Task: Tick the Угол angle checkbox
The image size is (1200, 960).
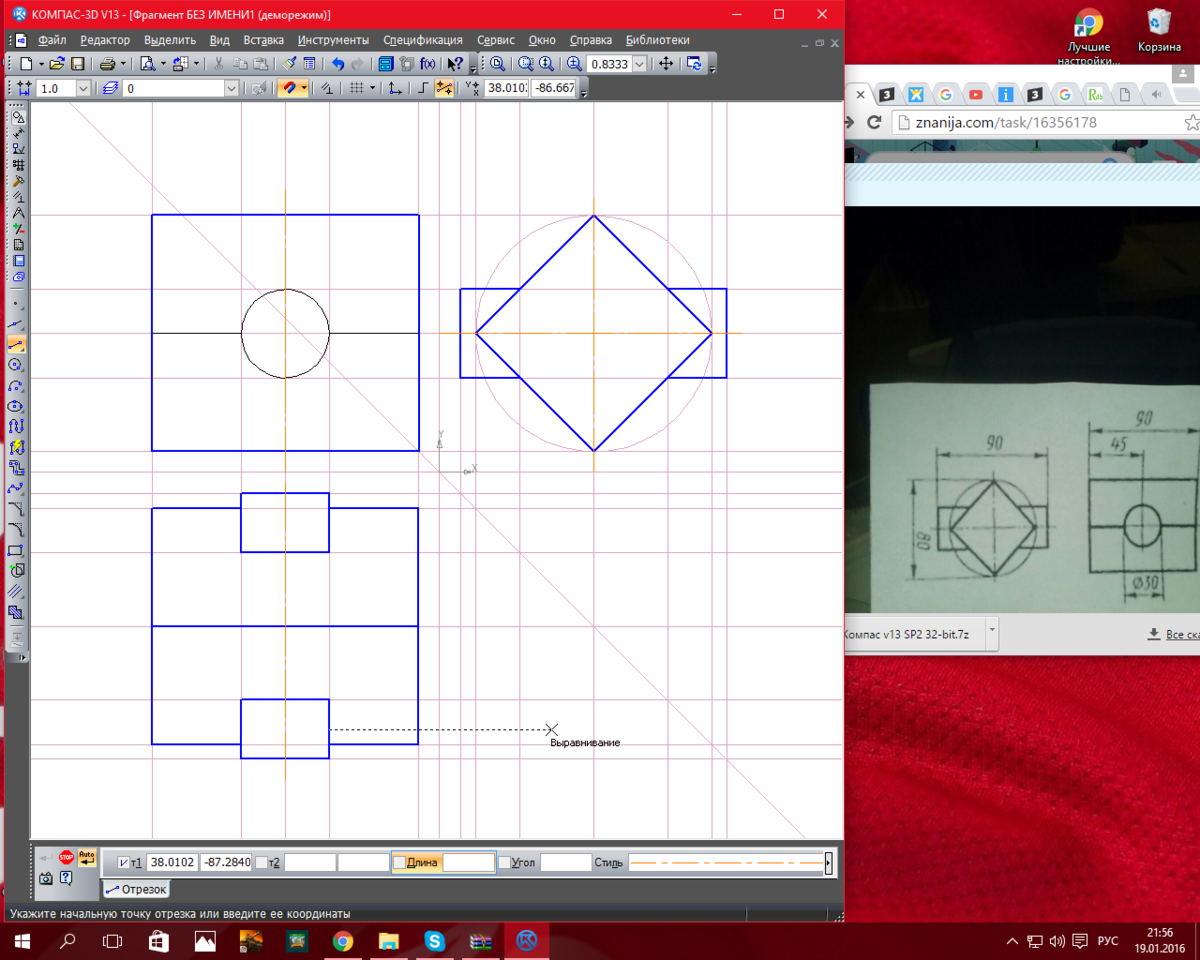Action: pyautogui.click(x=504, y=862)
